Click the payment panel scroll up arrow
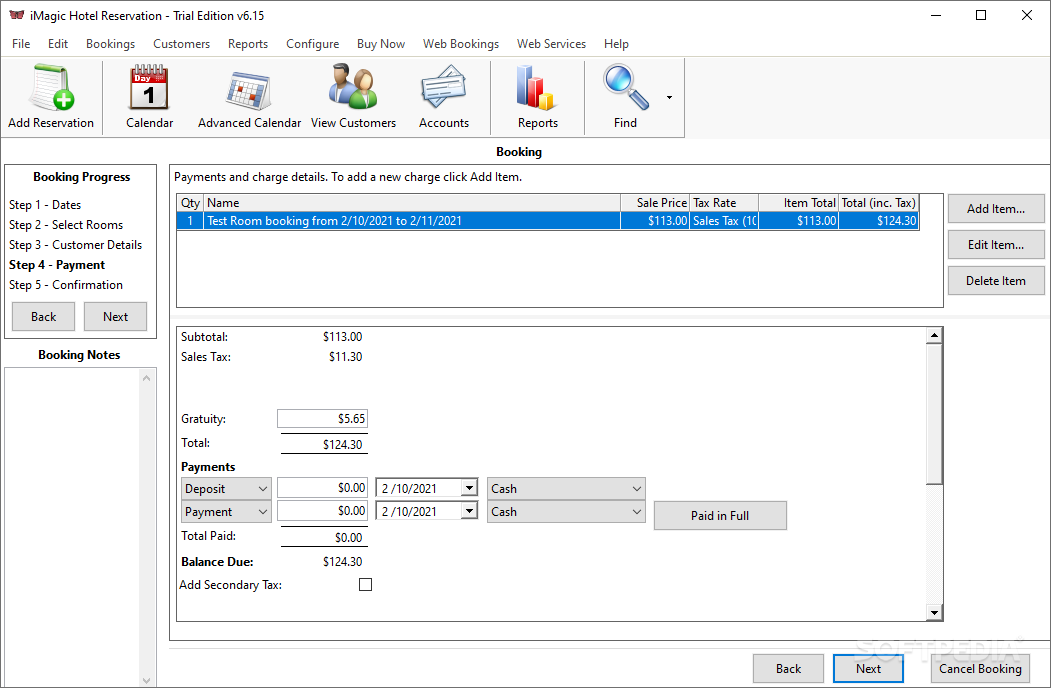Image resolution: width=1051 pixels, height=688 pixels. 934,335
